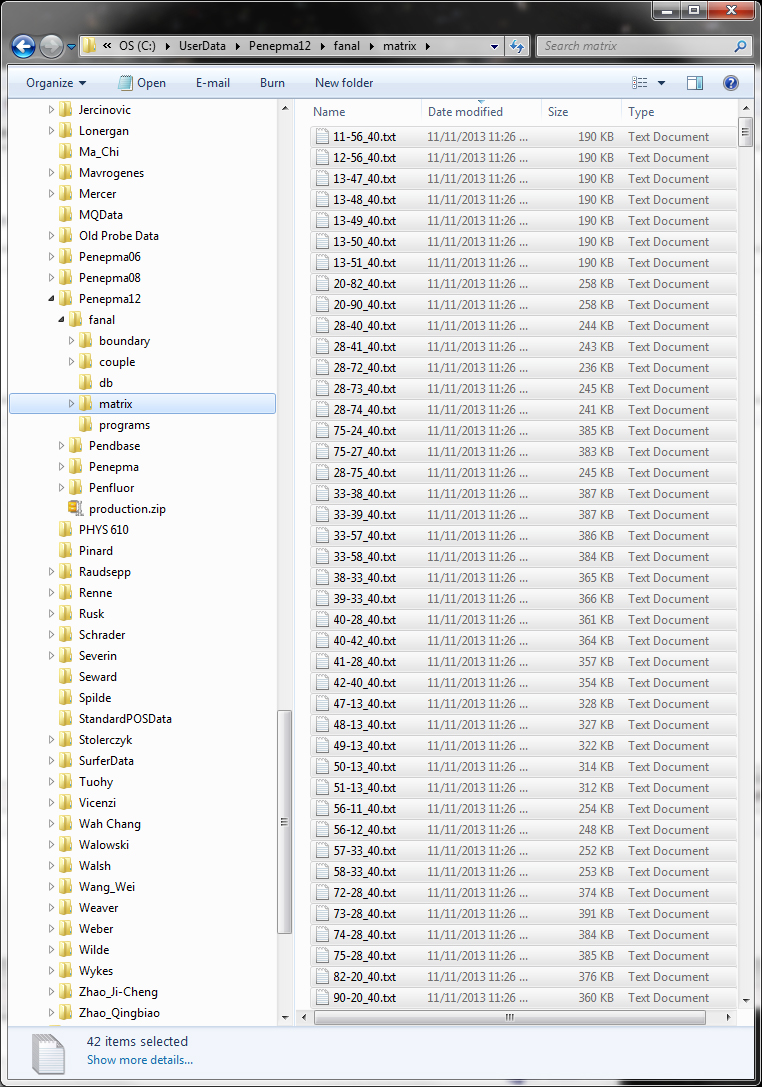
Task: Open the Organize menu
Action: point(56,83)
